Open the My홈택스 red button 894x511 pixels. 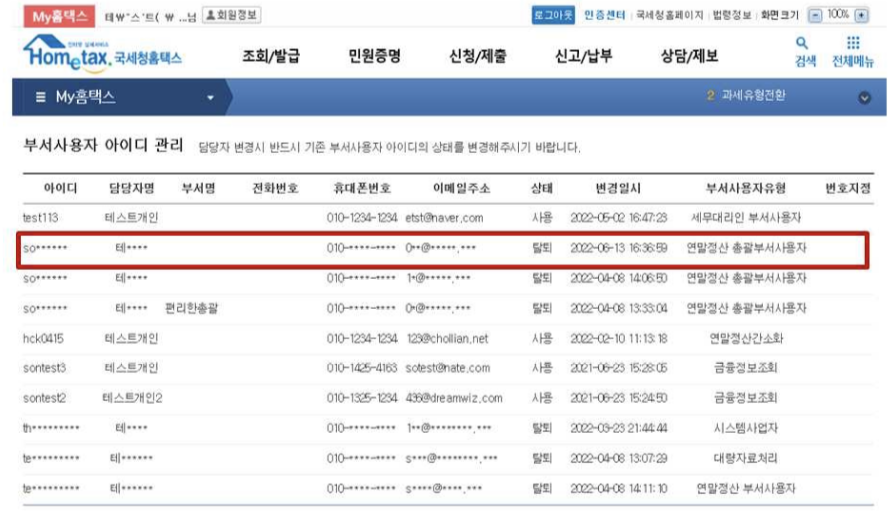pos(59,16)
